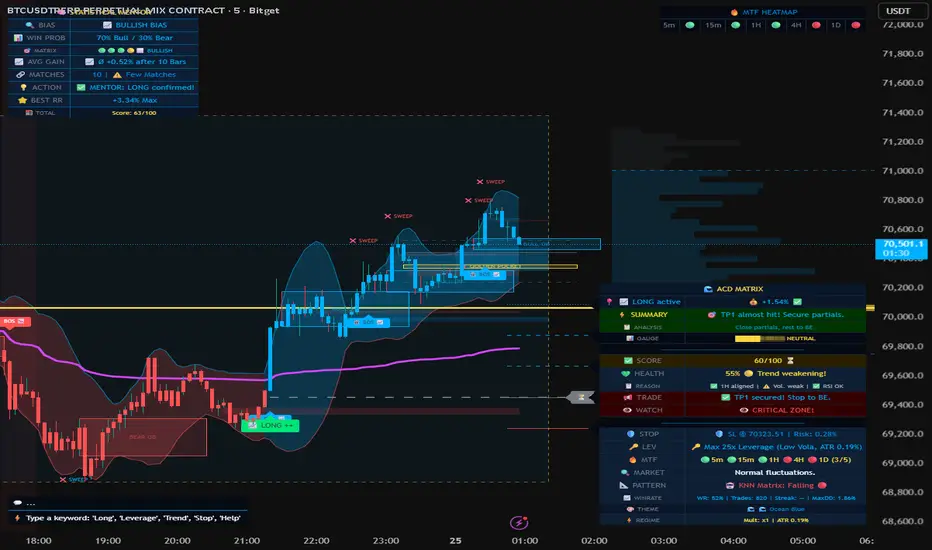Click the red BOS label at left edge

click(15, 321)
